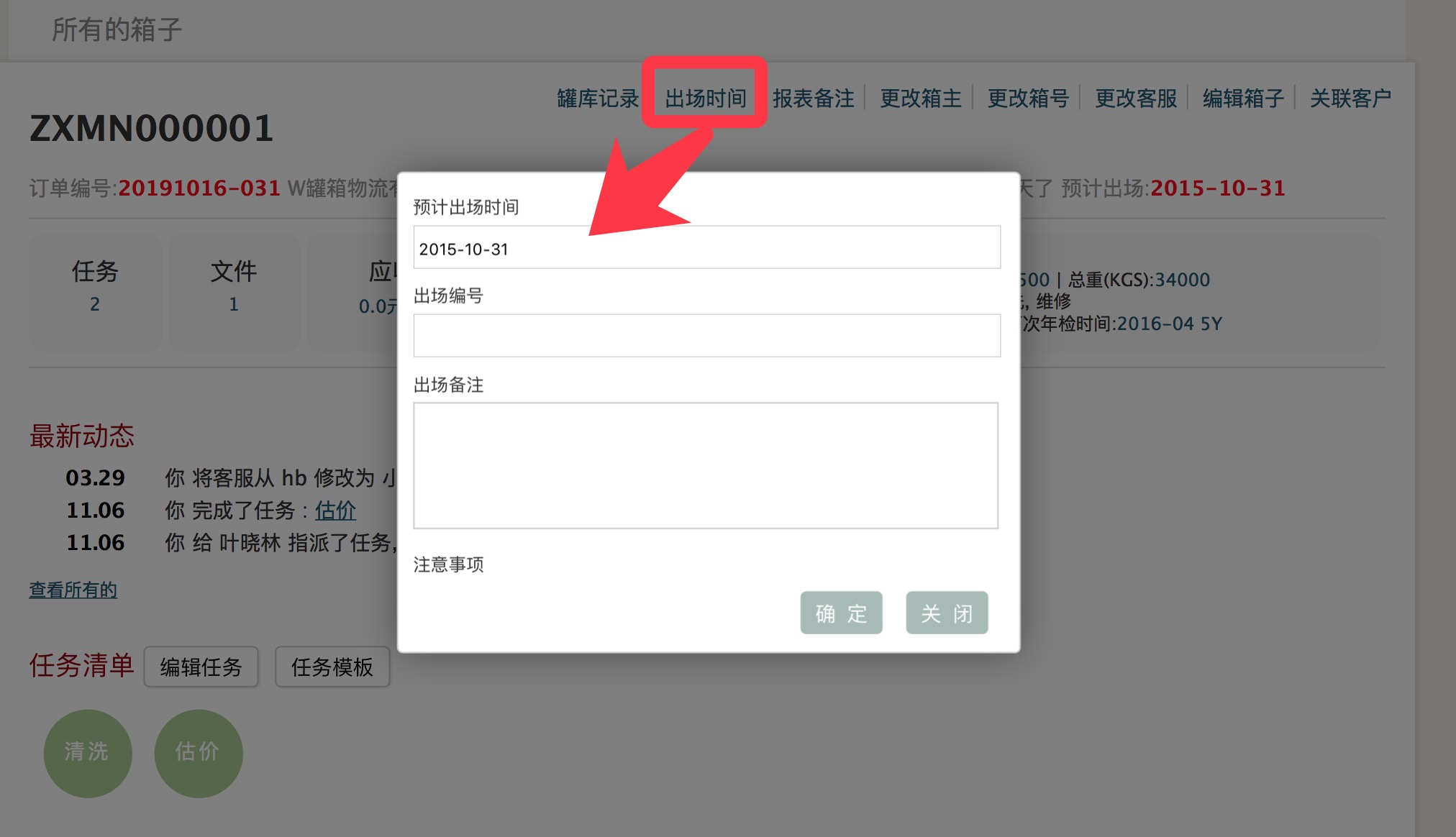Select the 更改箱主 menu link
1456x837 pixels.
[x=920, y=99]
